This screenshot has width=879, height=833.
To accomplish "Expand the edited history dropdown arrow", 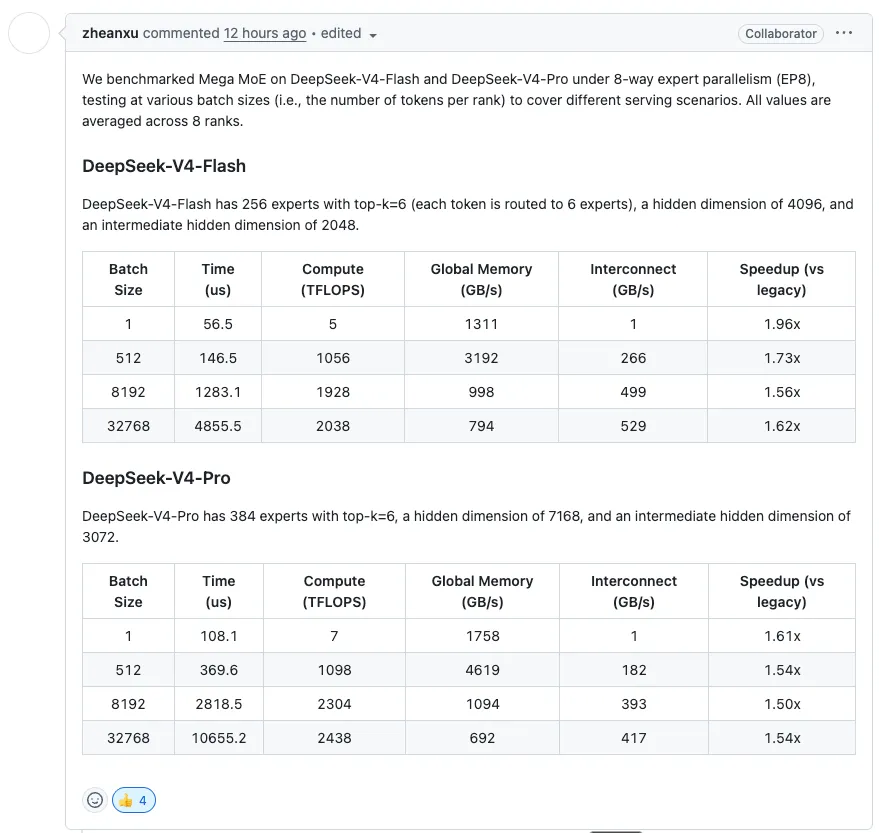I will (x=373, y=35).
